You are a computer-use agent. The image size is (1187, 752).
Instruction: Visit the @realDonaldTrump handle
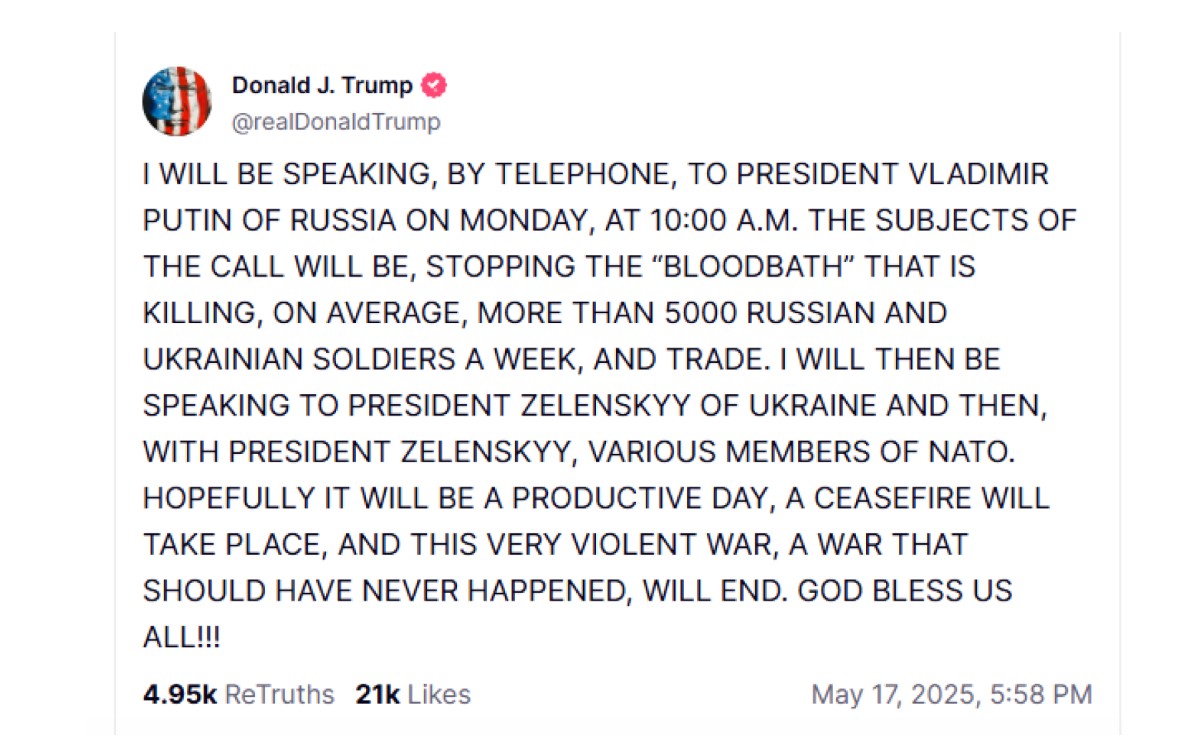click(x=336, y=122)
